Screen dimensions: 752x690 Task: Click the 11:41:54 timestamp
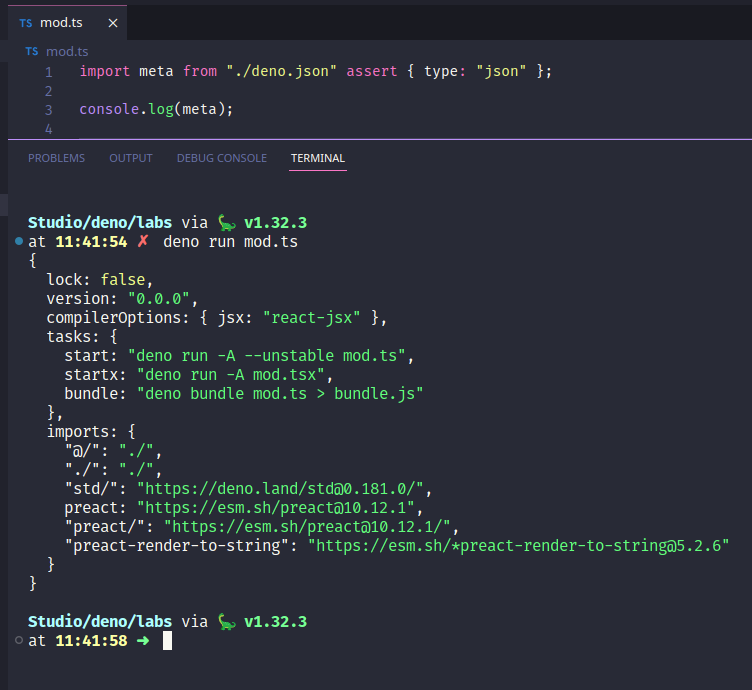(x=91, y=242)
